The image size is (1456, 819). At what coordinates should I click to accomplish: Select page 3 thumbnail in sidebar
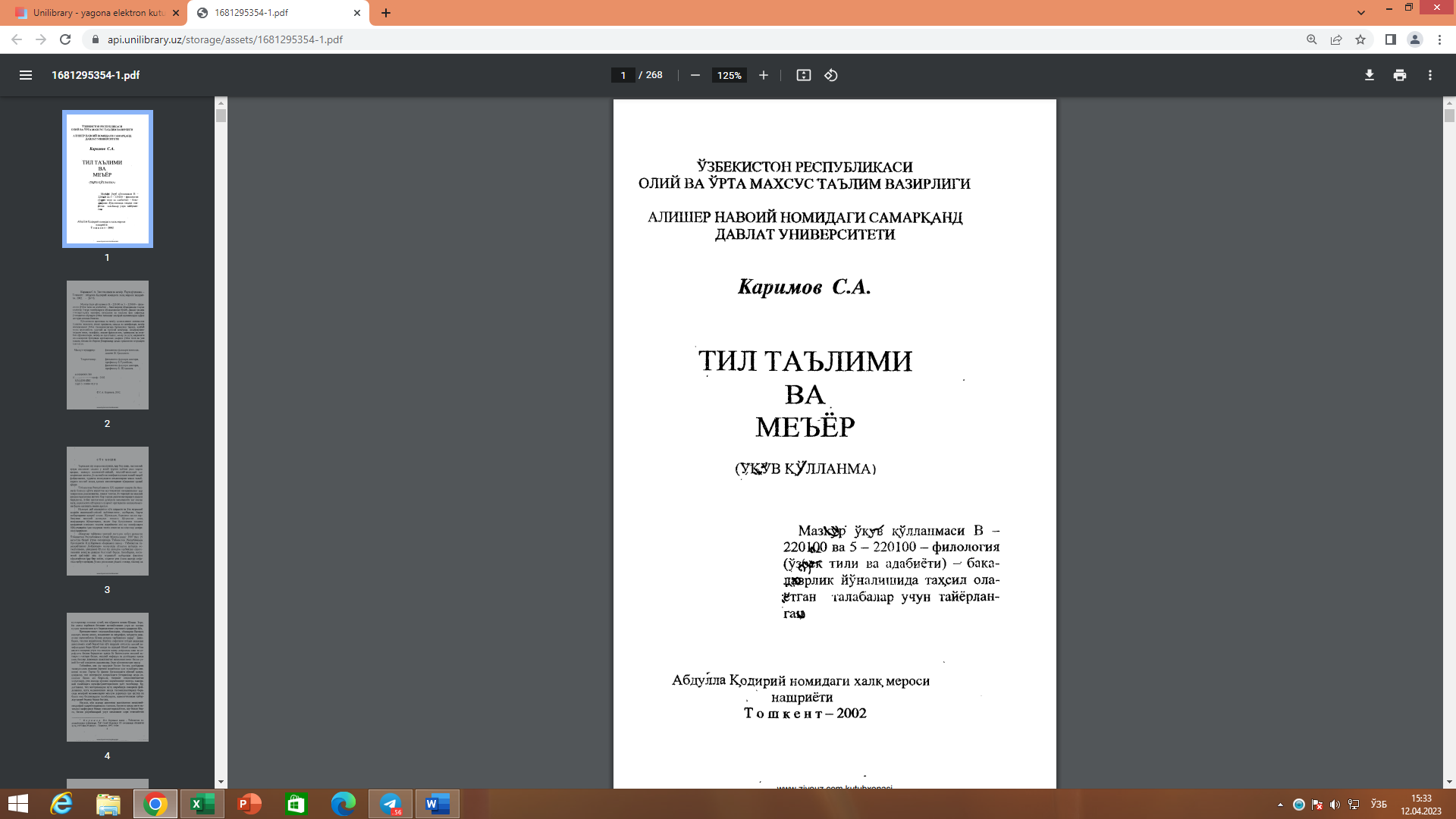pos(107,510)
